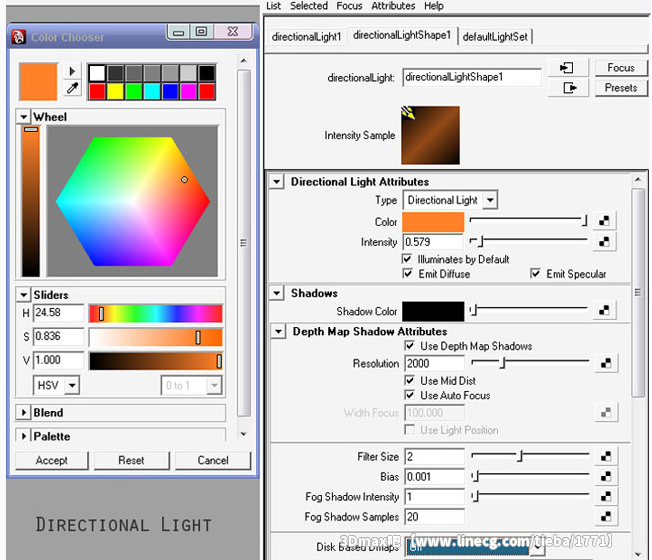The height and width of the screenshot is (560, 652).
Task: Toggle Use Depth Map Shadows checkbox
Action: 410,346
